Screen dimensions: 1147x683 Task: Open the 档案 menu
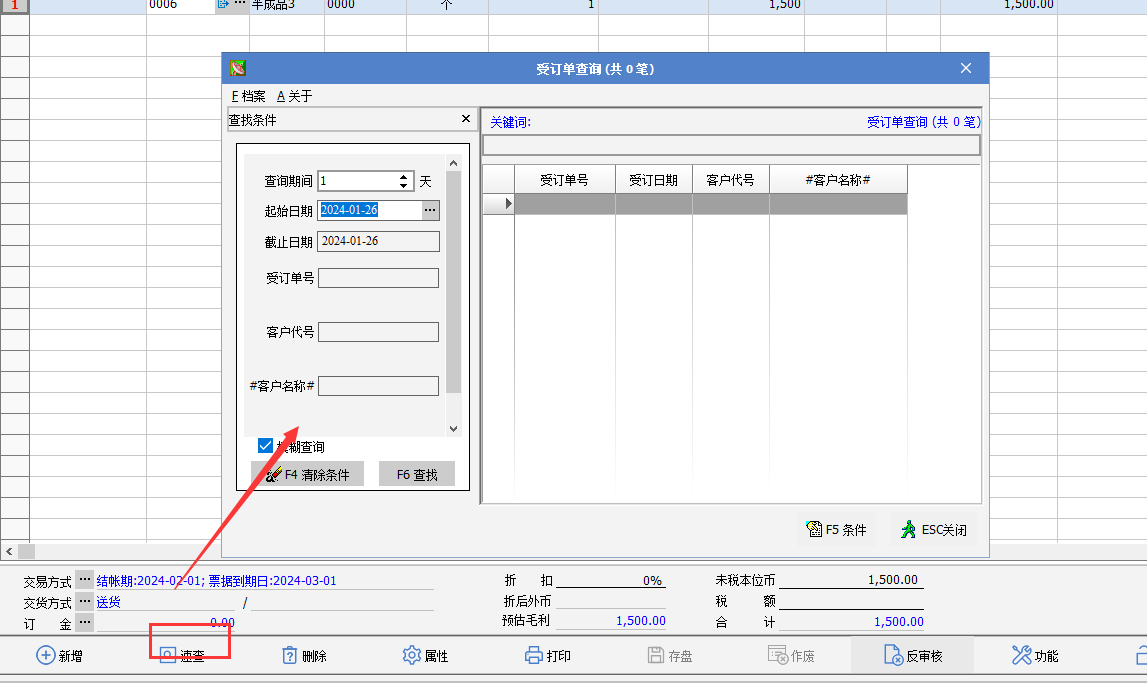(248, 96)
